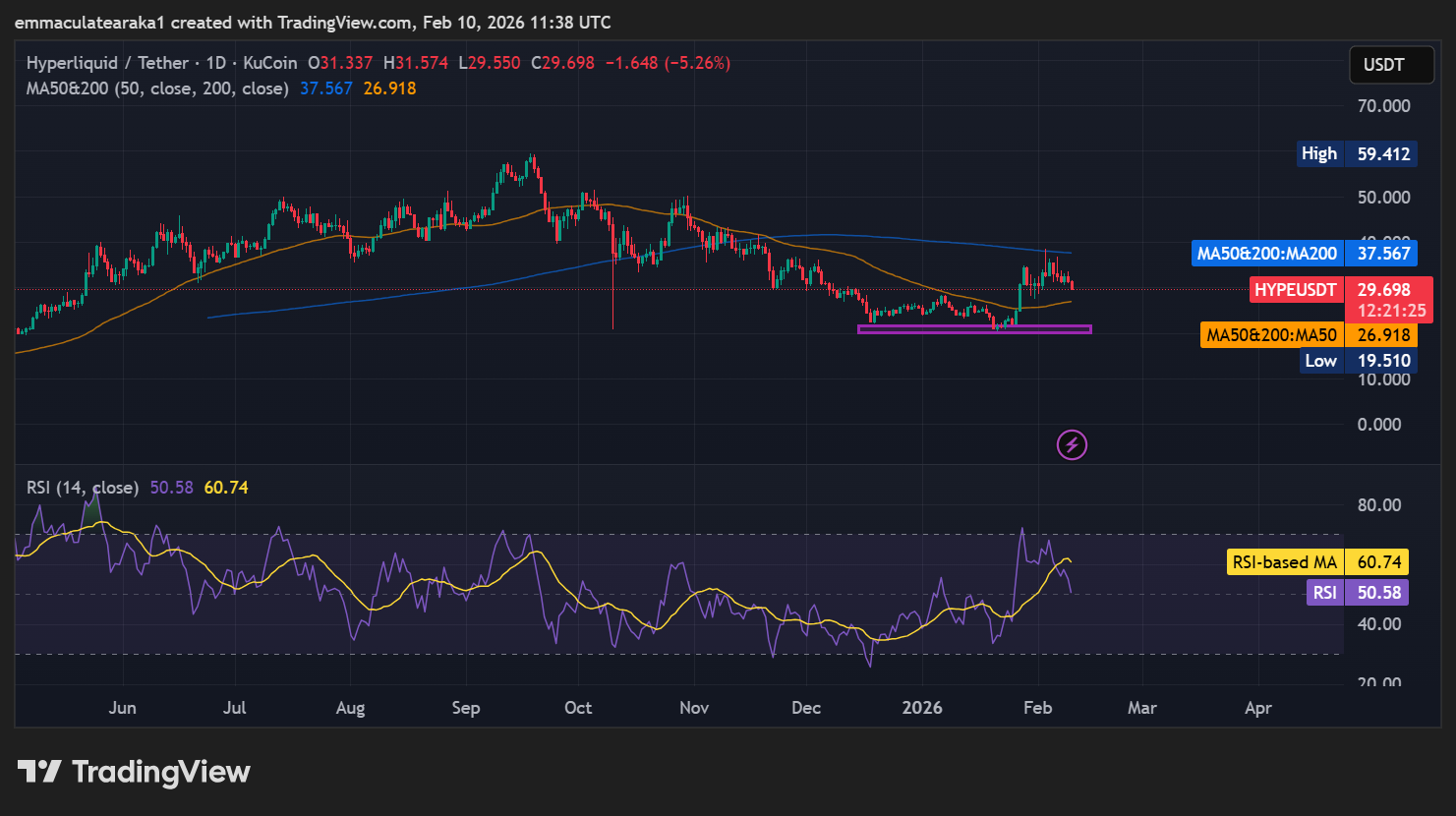Select the purple support zone rectangle
The width and height of the screenshot is (1456, 816).
pos(973,329)
